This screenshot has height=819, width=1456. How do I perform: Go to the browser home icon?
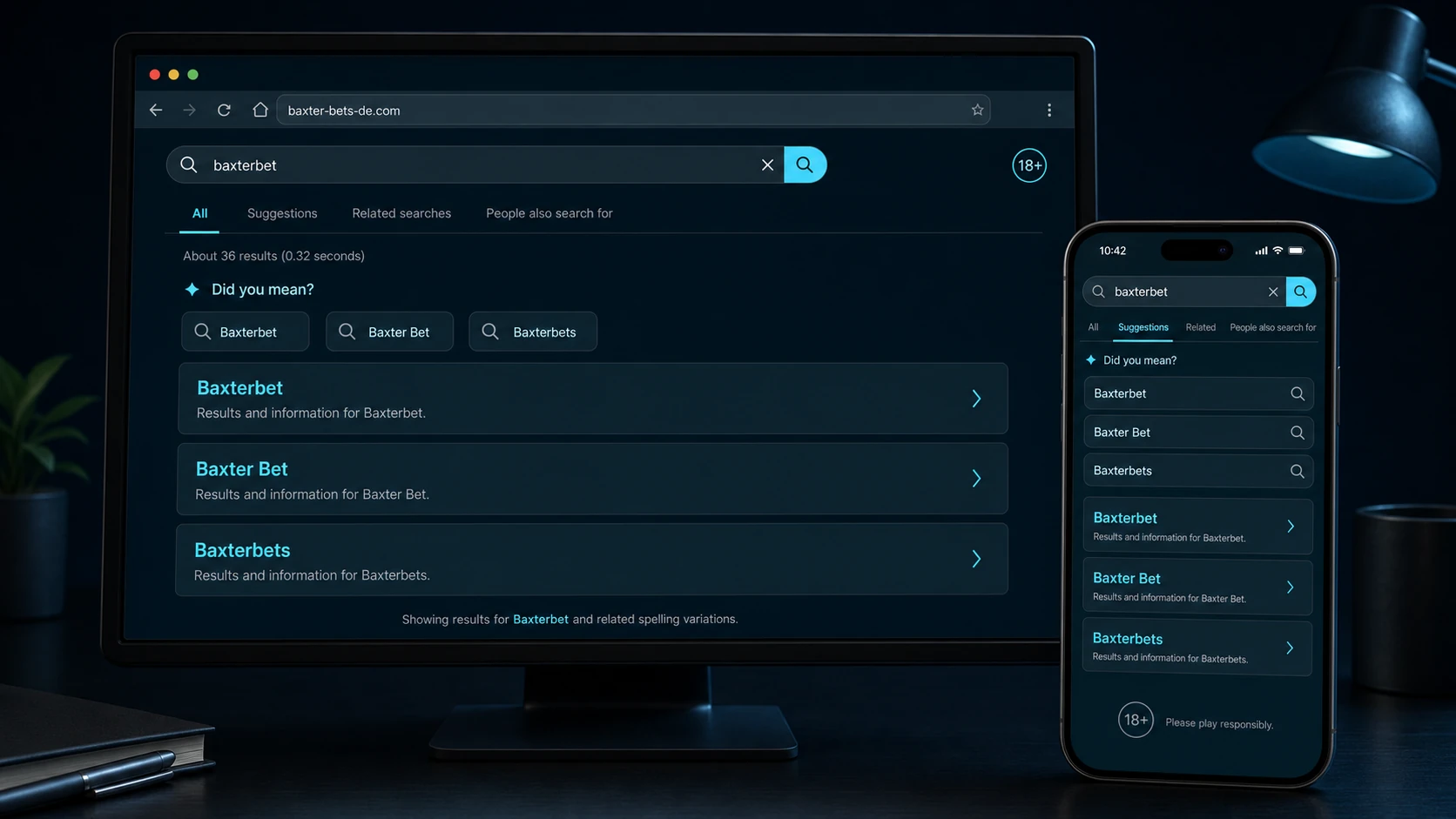pyautogui.click(x=260, y=110)
